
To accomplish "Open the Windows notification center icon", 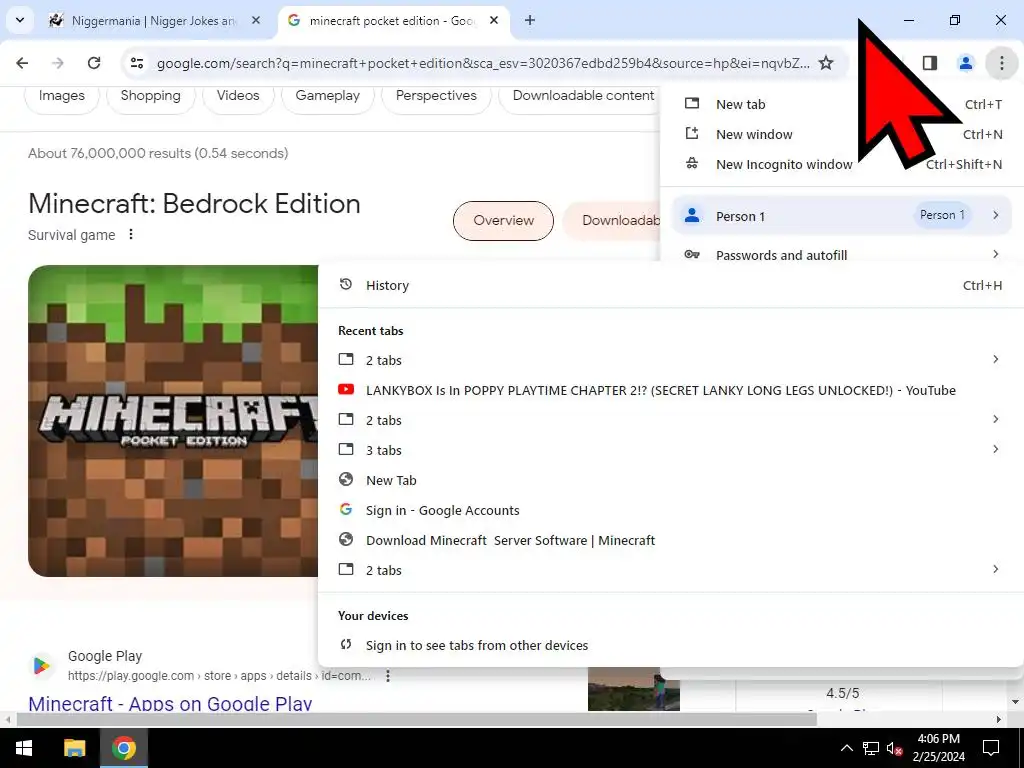I will (x=991, y=748).
